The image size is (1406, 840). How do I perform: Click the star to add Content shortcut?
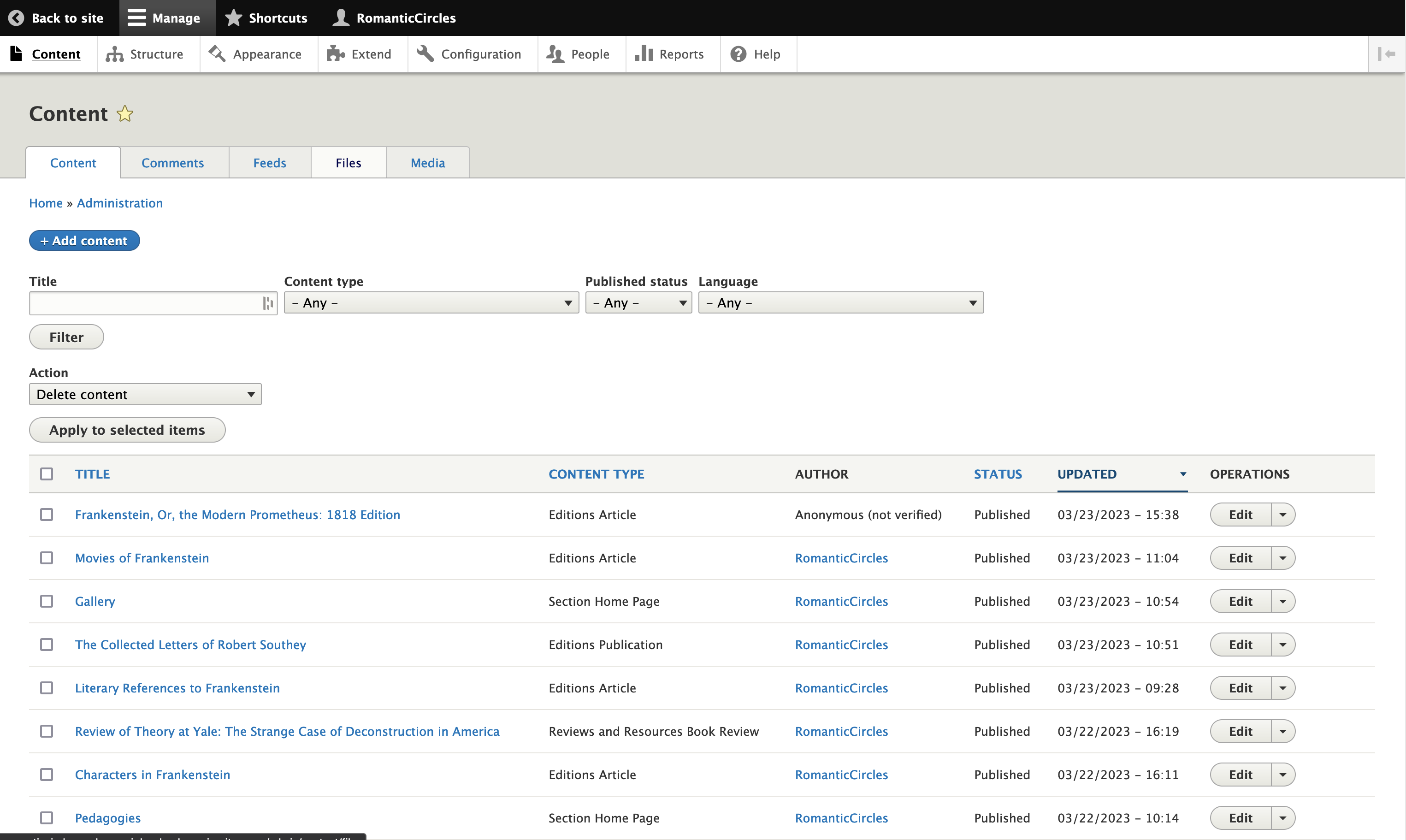[x=125, y=114]
